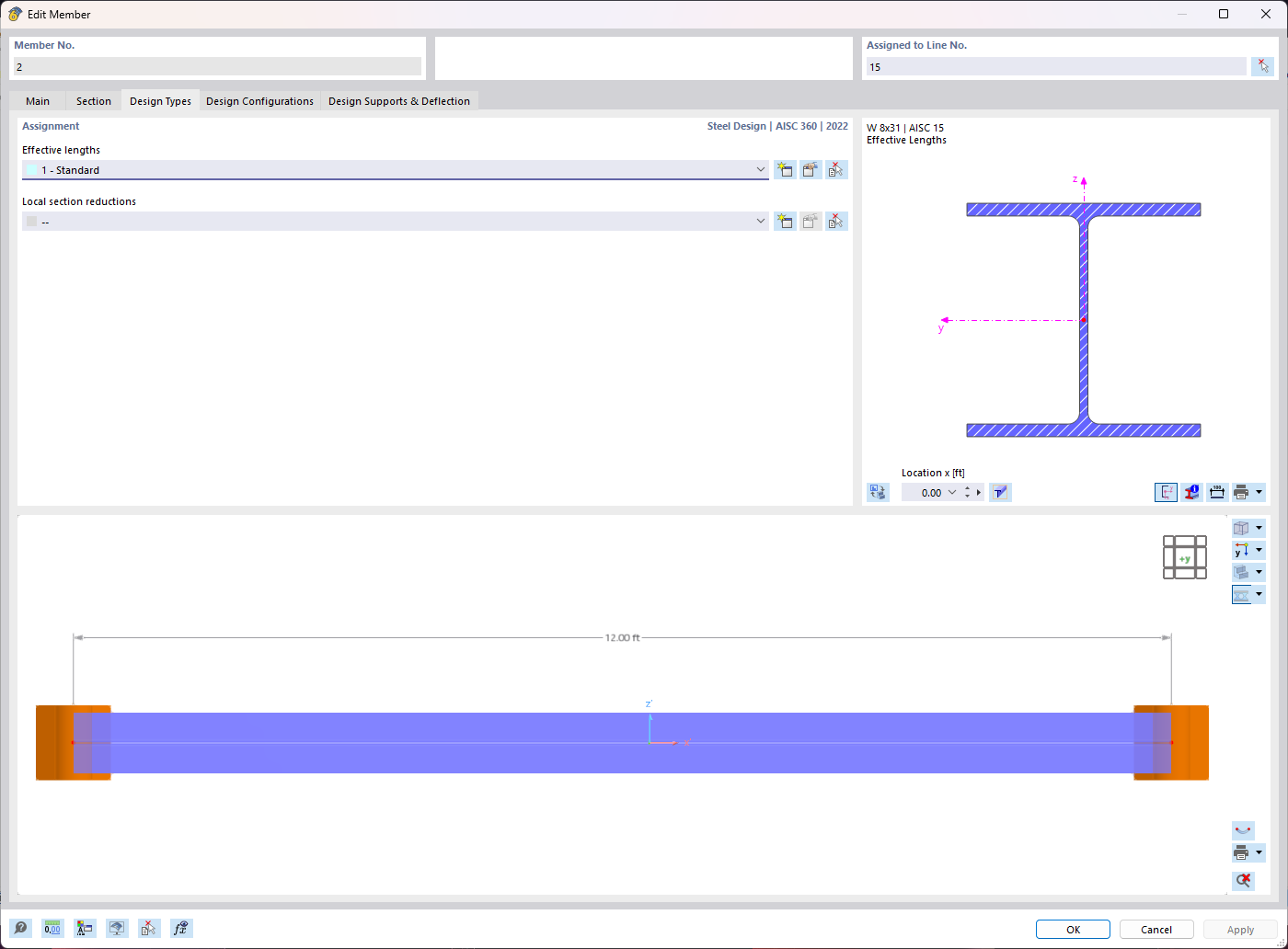
Task: Open the section info icon
Action: point(1191,493)
